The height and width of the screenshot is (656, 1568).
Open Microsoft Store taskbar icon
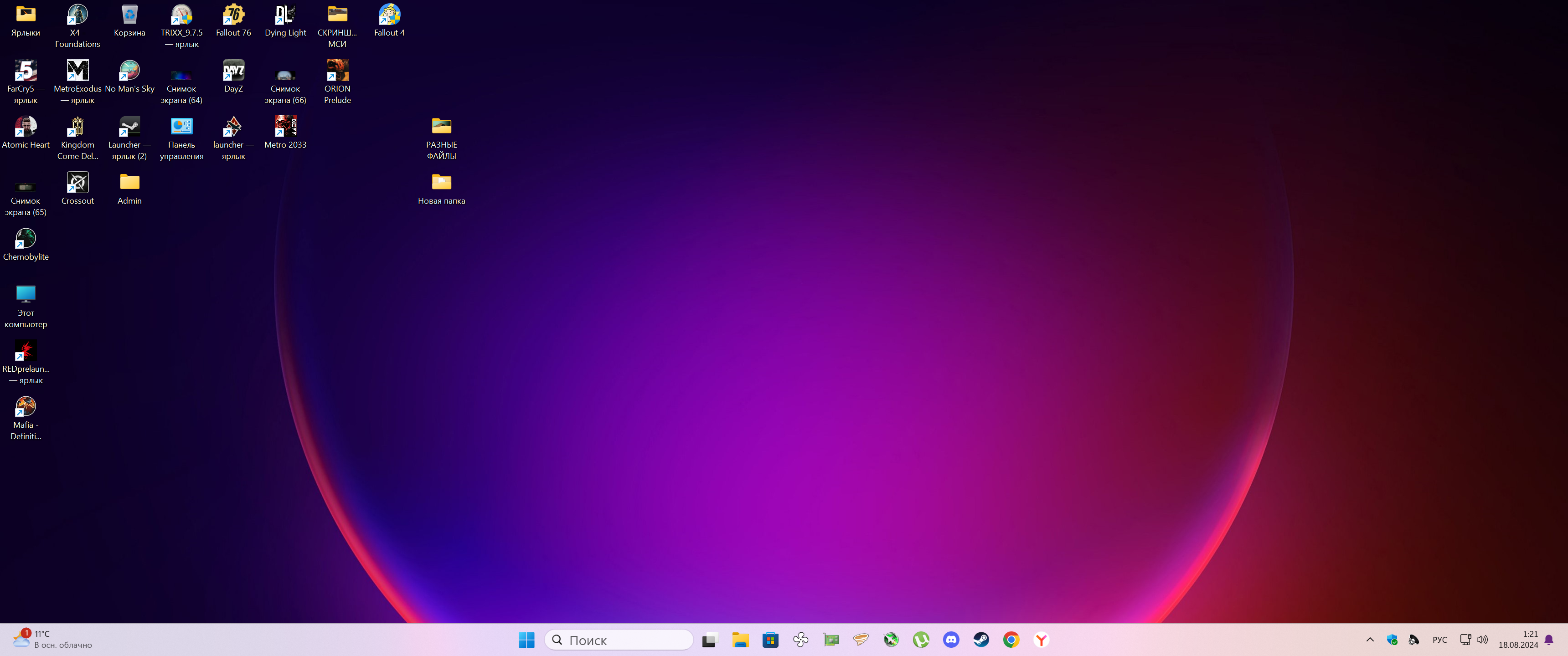[770, 640]
